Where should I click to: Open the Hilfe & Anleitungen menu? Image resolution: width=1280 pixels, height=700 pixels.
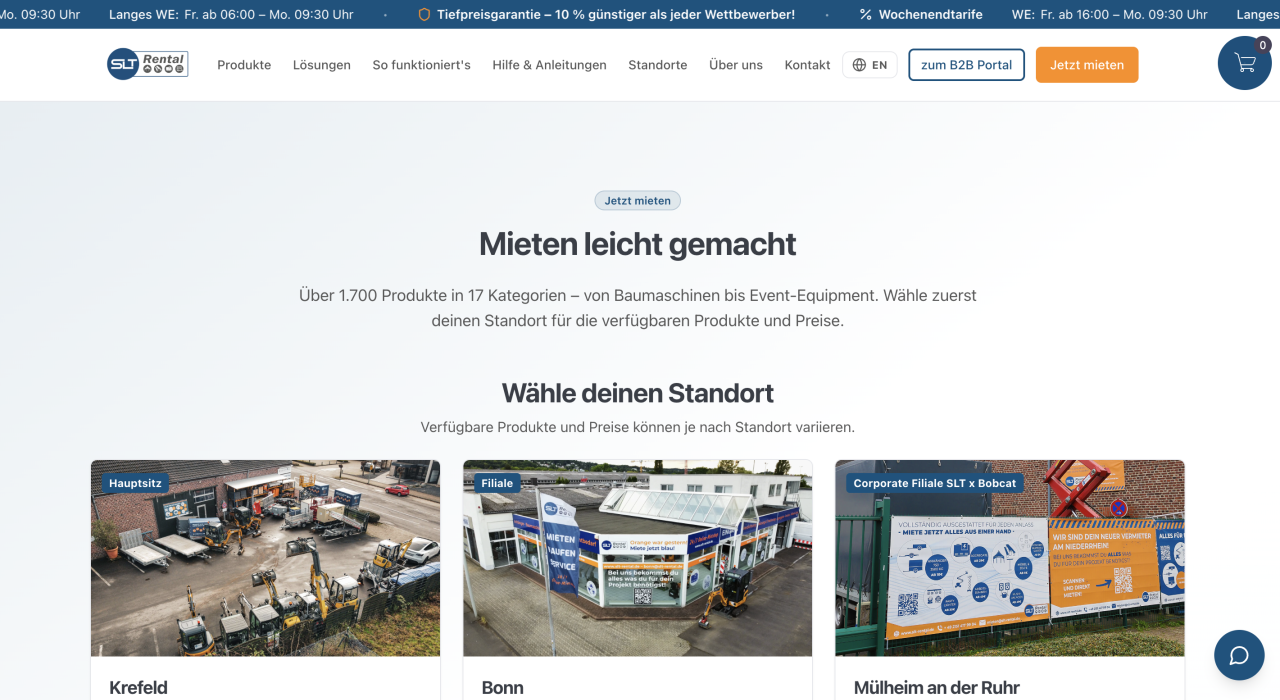[549, 65]
